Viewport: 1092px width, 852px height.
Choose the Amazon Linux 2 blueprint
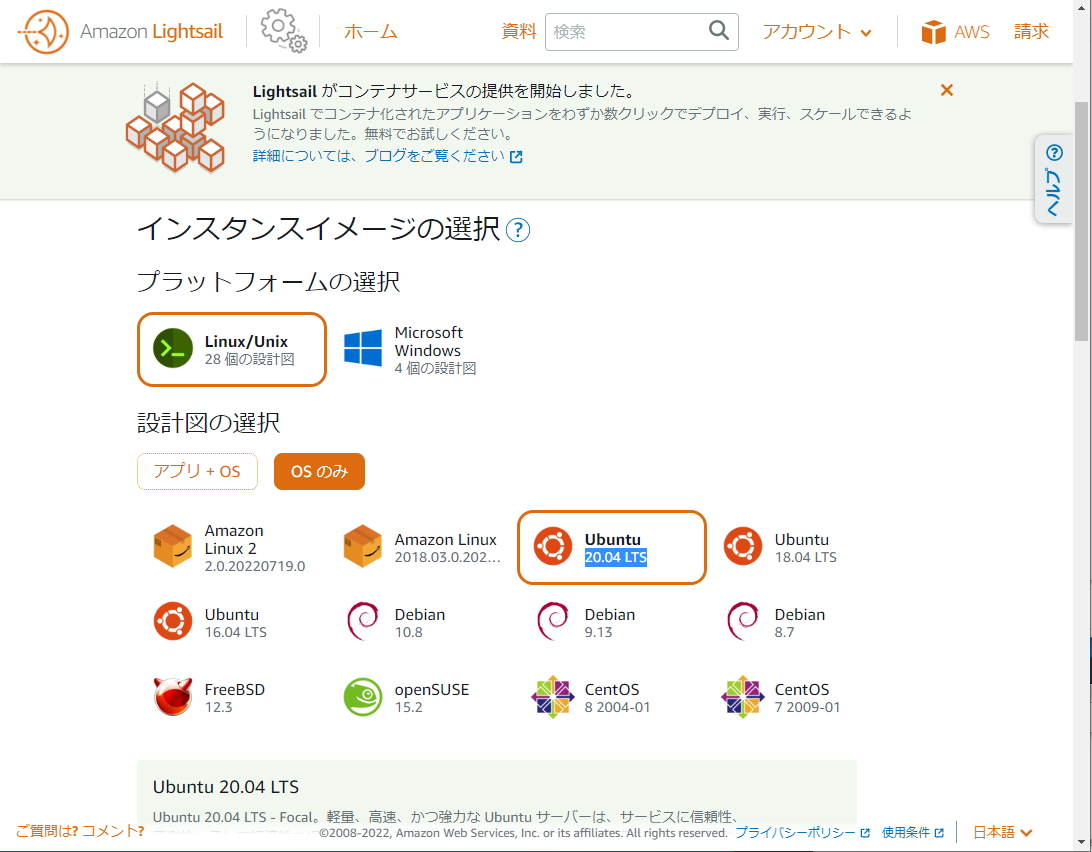pos(232,548)
